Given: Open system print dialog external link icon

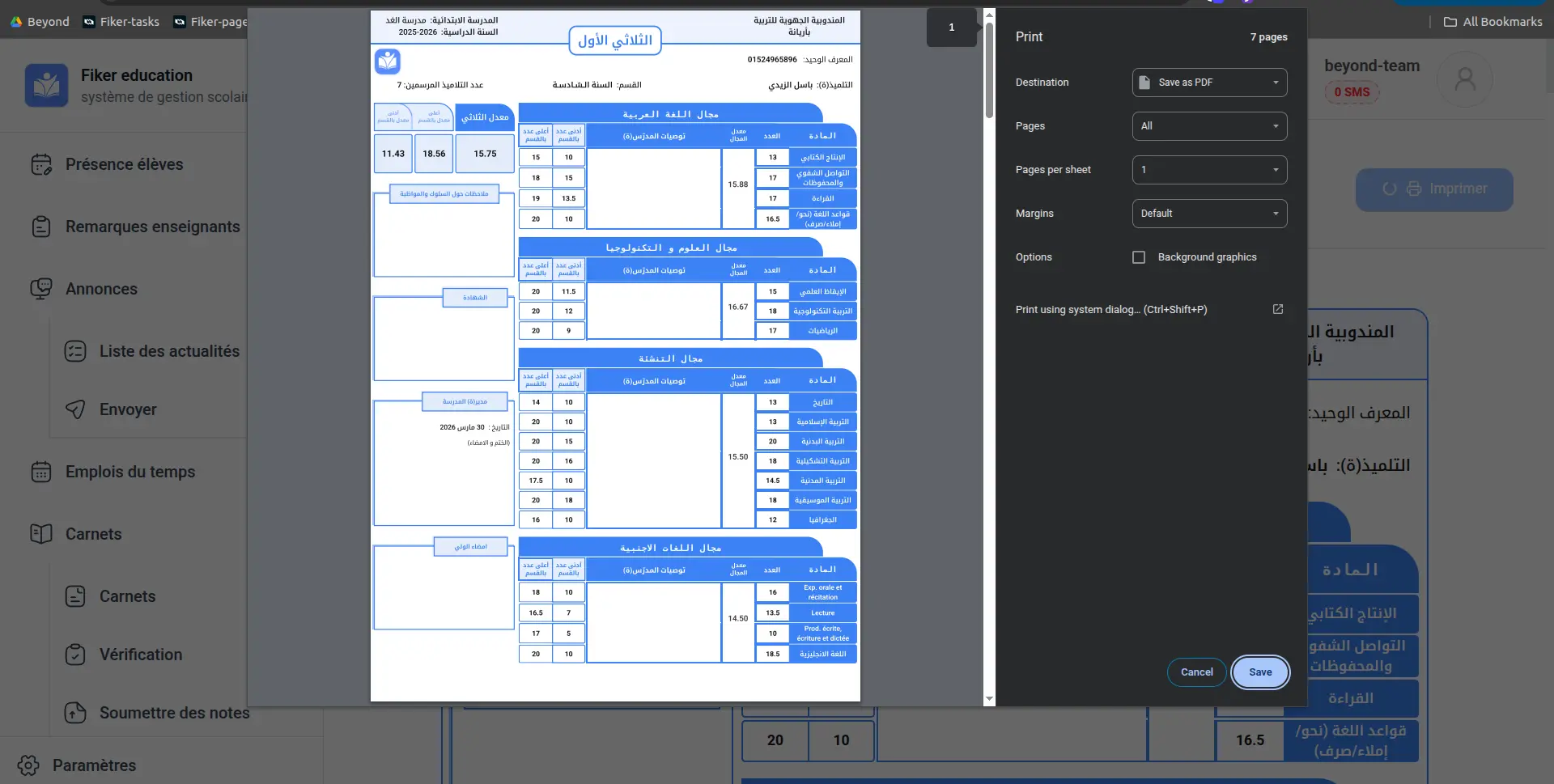Looking at the screenshot, I should [x=1278, y=309].
